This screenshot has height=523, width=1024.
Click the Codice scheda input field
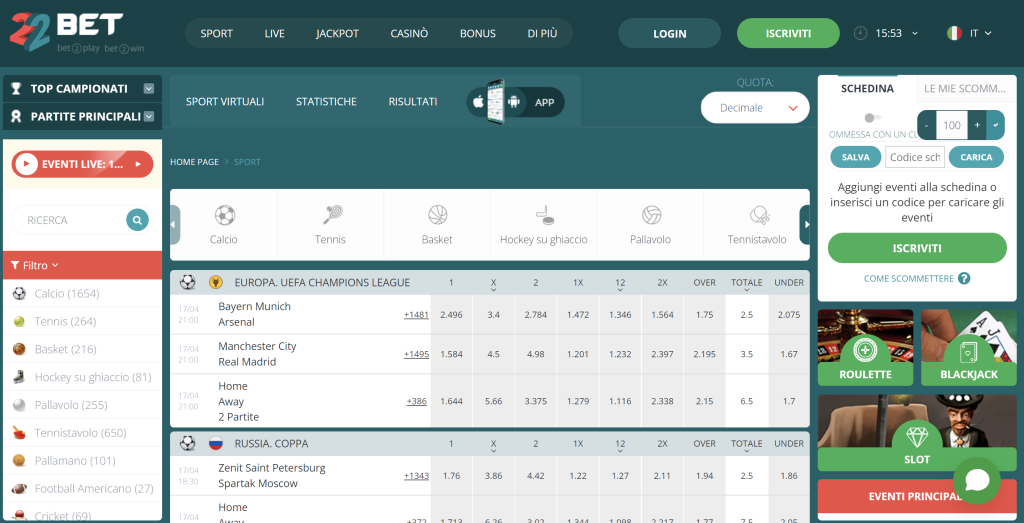915,157
